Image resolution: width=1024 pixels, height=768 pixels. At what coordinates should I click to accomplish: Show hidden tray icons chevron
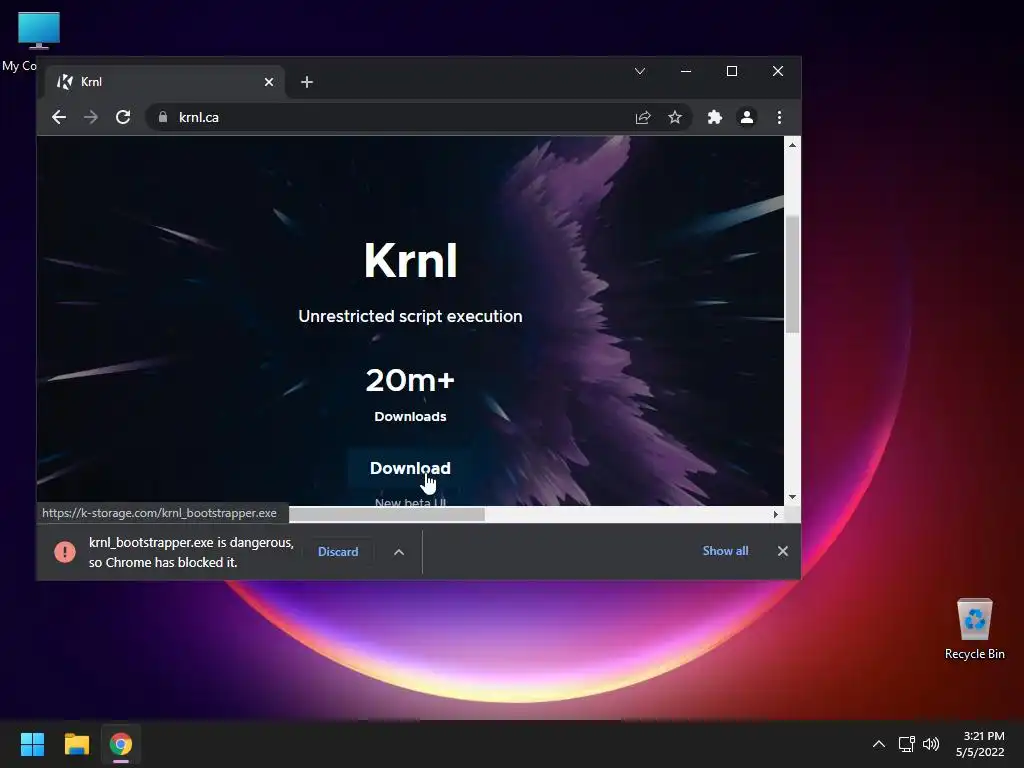[879, 744]
